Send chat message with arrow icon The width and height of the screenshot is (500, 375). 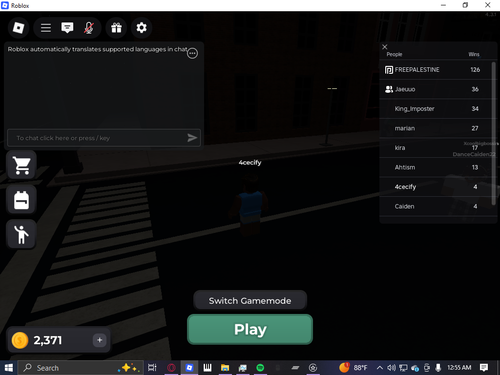click(192, 138)
